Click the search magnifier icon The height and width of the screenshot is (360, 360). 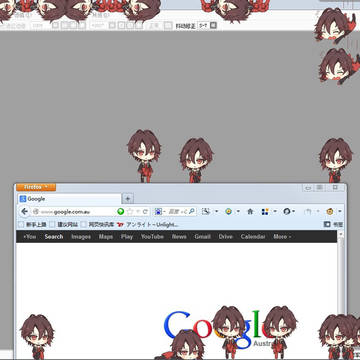tap(193, 211)
